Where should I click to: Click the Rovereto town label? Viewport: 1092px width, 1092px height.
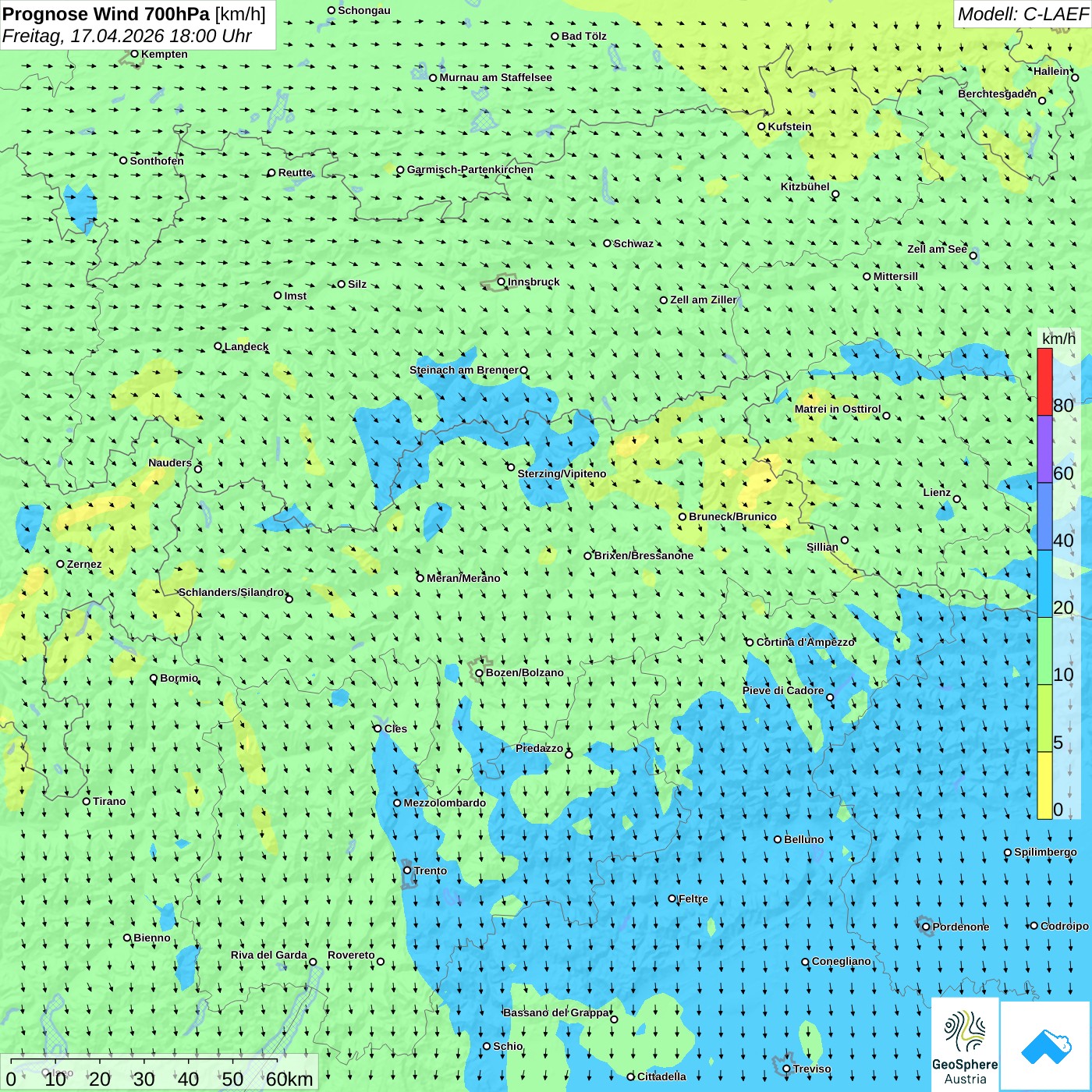(351, 955)
